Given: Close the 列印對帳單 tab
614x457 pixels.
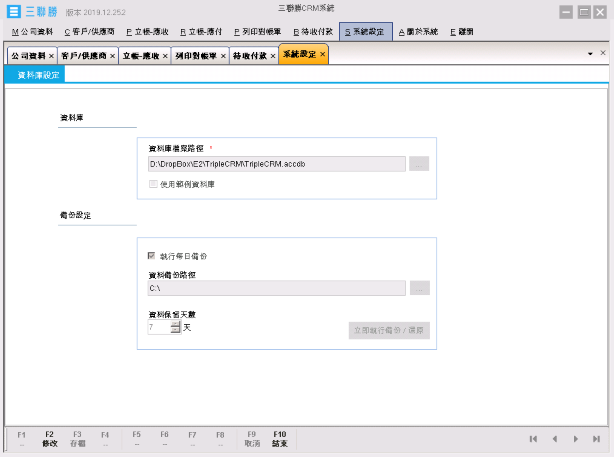Looking at the screenshot, I should pos(223,56).
